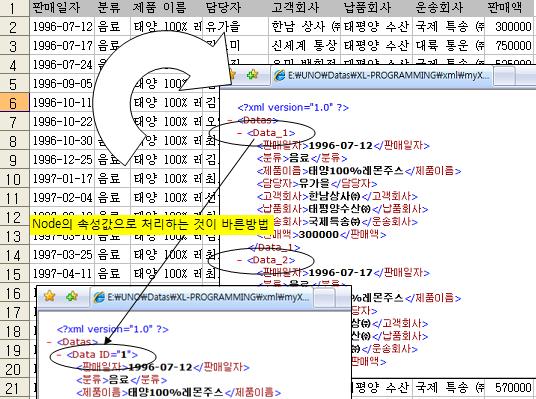This screenshot has width=536, height=399.
Task: Click the Add to Favorites icon in lower browser
Action: (x=72, y=296)
